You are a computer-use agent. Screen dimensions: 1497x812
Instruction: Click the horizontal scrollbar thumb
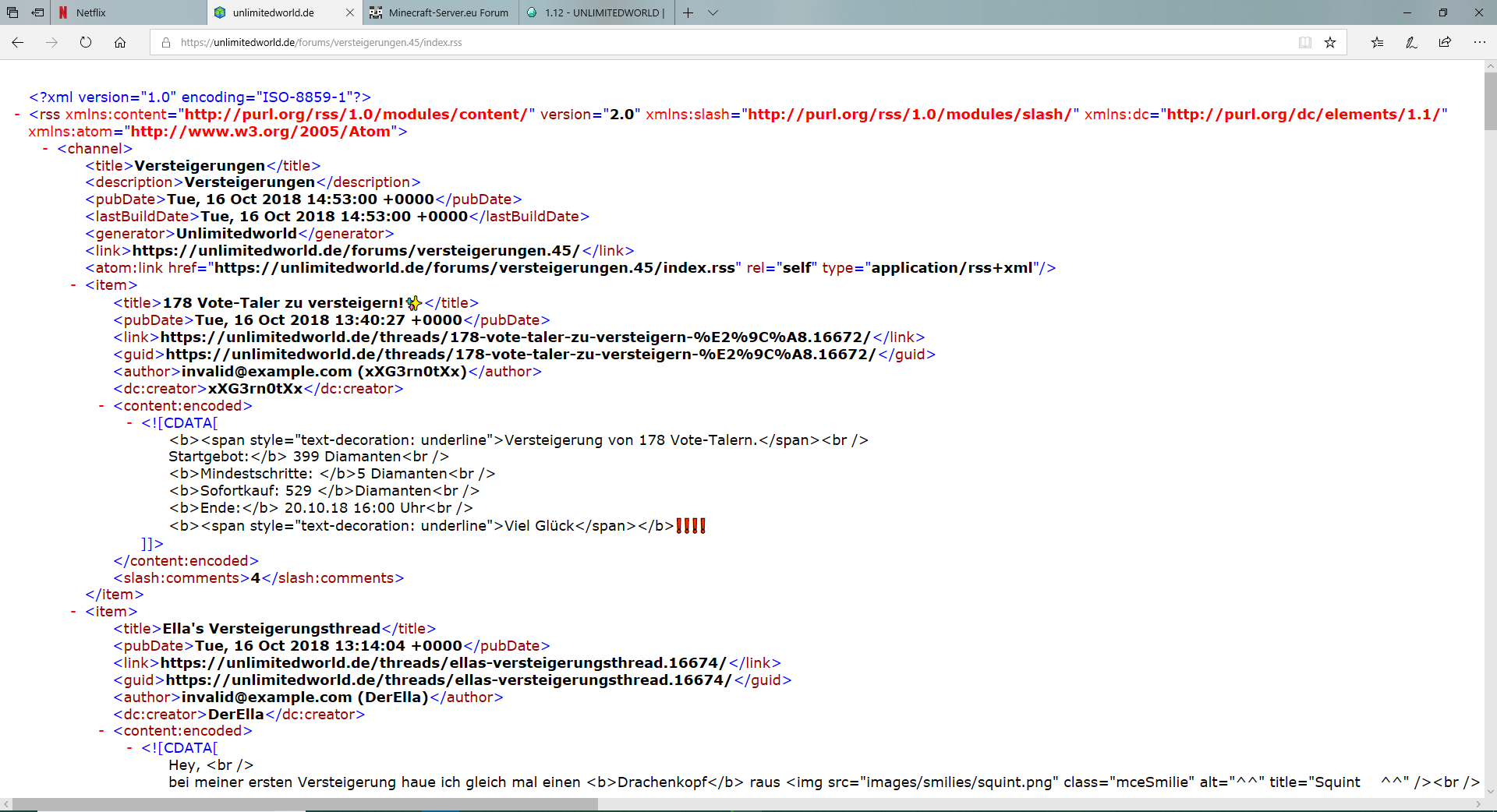click(304, 804)
